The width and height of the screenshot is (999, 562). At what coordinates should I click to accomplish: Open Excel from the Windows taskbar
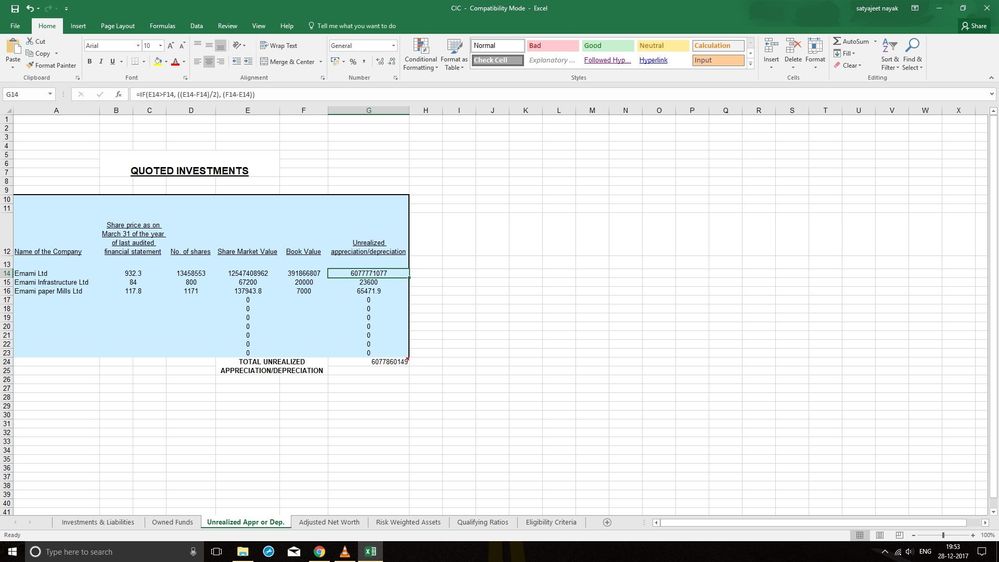pos(370,551)
